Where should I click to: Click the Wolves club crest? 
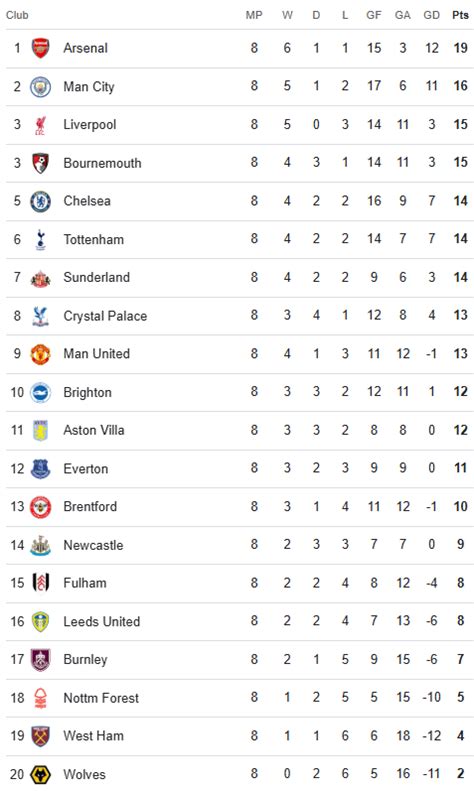(40, 774)
